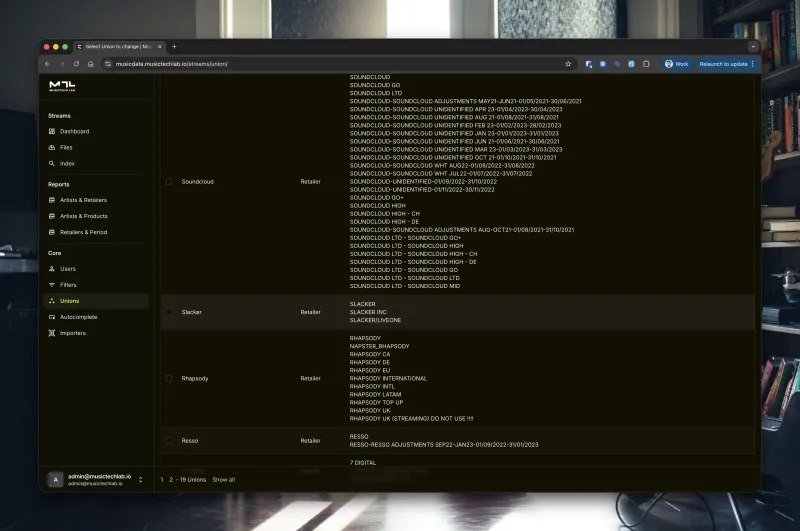Click NAPSTER_RHAPSODY alias text
The height and width of the screenshot is (531, 800).
point(380,346)
